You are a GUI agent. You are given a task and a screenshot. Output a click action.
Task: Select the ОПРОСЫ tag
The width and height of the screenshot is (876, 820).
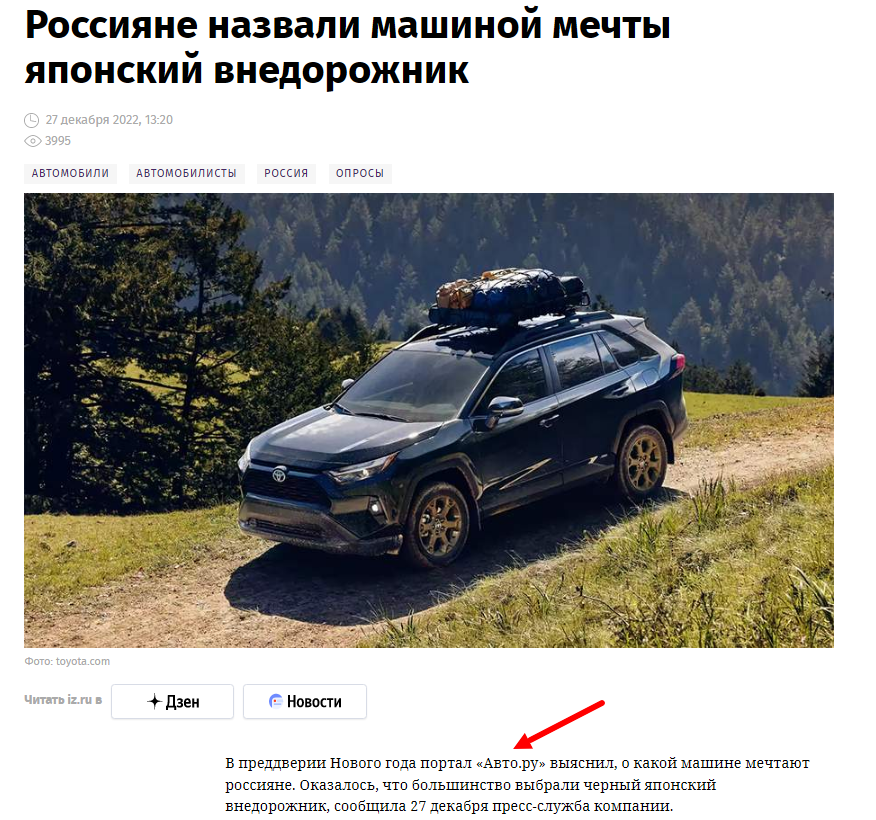360,173
